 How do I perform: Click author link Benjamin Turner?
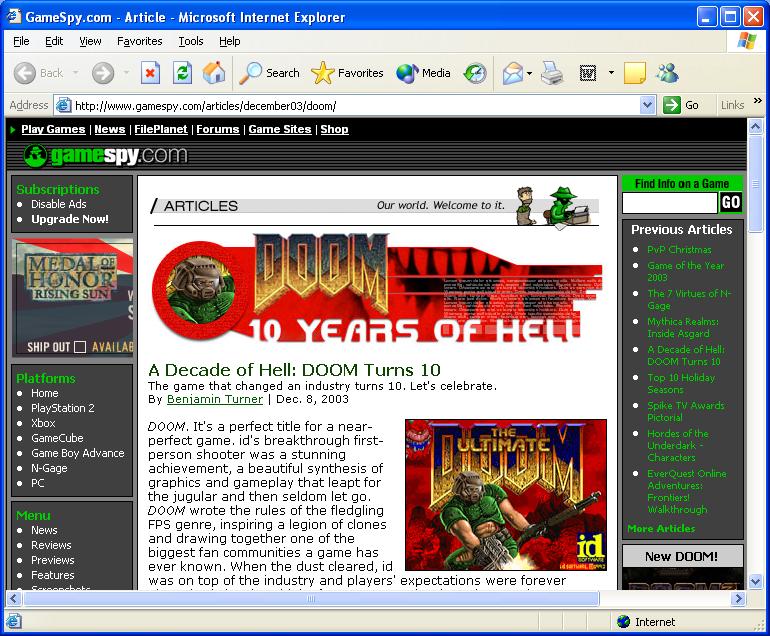pyautogui.click(x=215, y=399)
